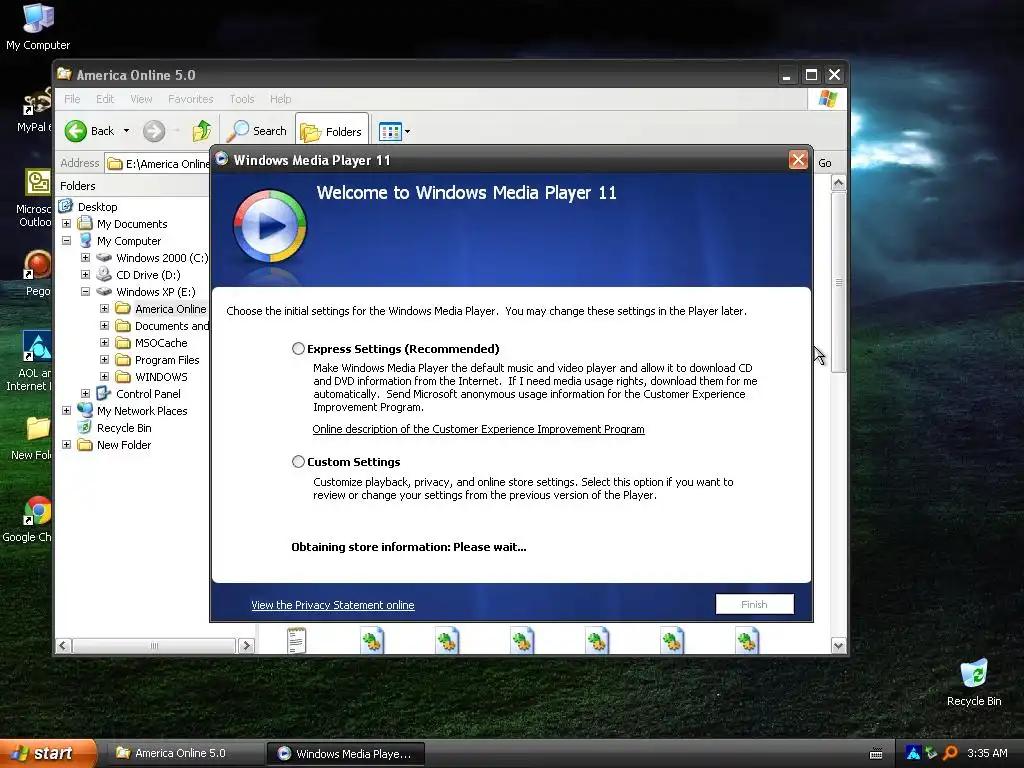1024x768 pixels.
Task: Open the Views dropdown button
Action: point(394,131)
